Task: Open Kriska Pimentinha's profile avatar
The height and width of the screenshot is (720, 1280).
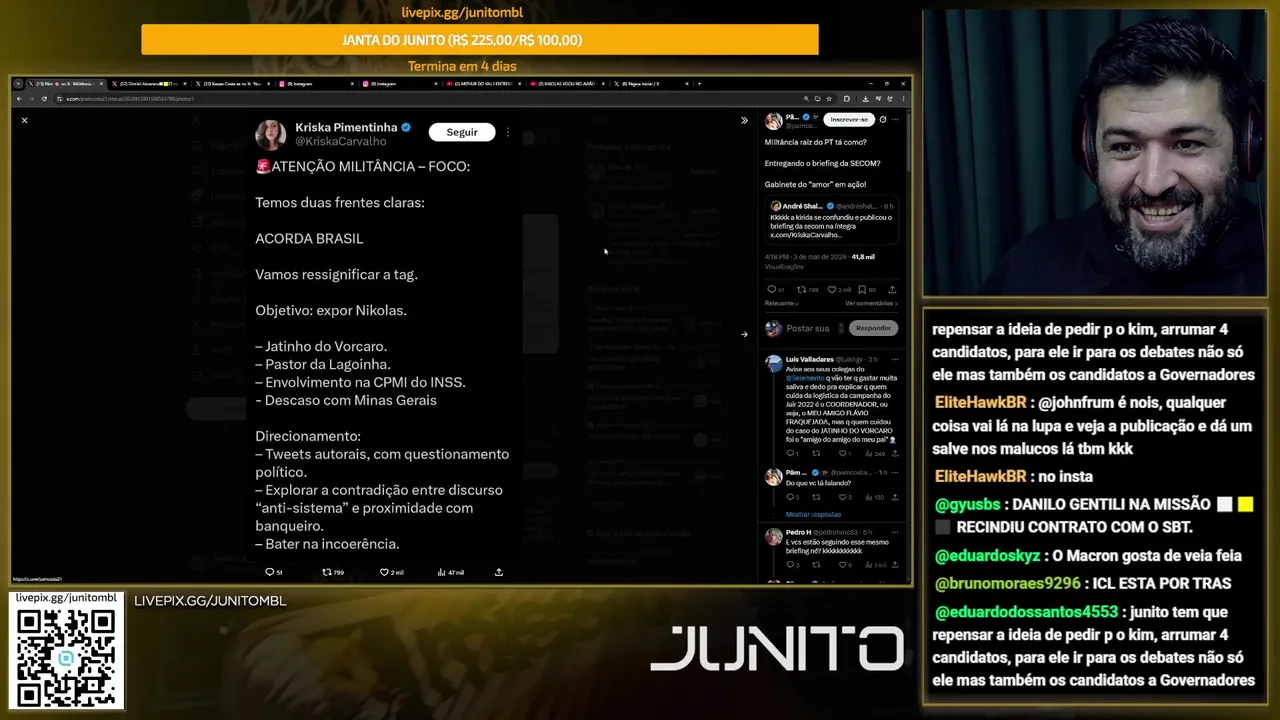Action: click(270, 134)
